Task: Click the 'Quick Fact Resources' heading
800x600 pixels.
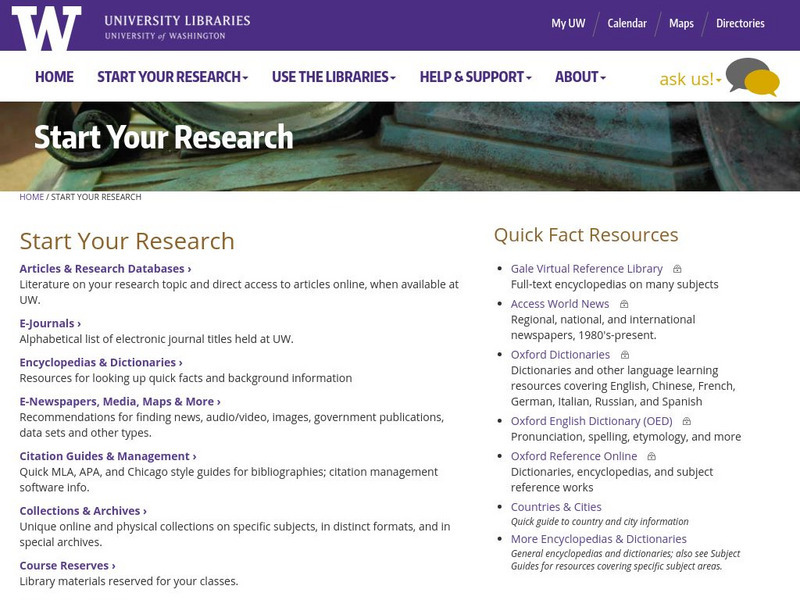Action: (586, 235)
